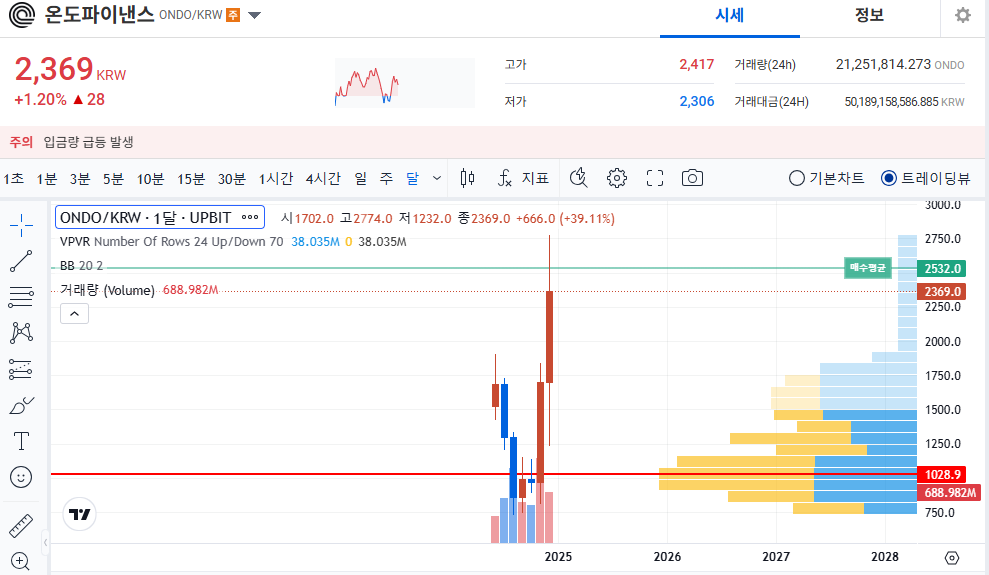The image size is (989, 575).
Task: Click the 거래량 (Volume) indicator label
Action: pyautogui.click(x=107, y=290)
